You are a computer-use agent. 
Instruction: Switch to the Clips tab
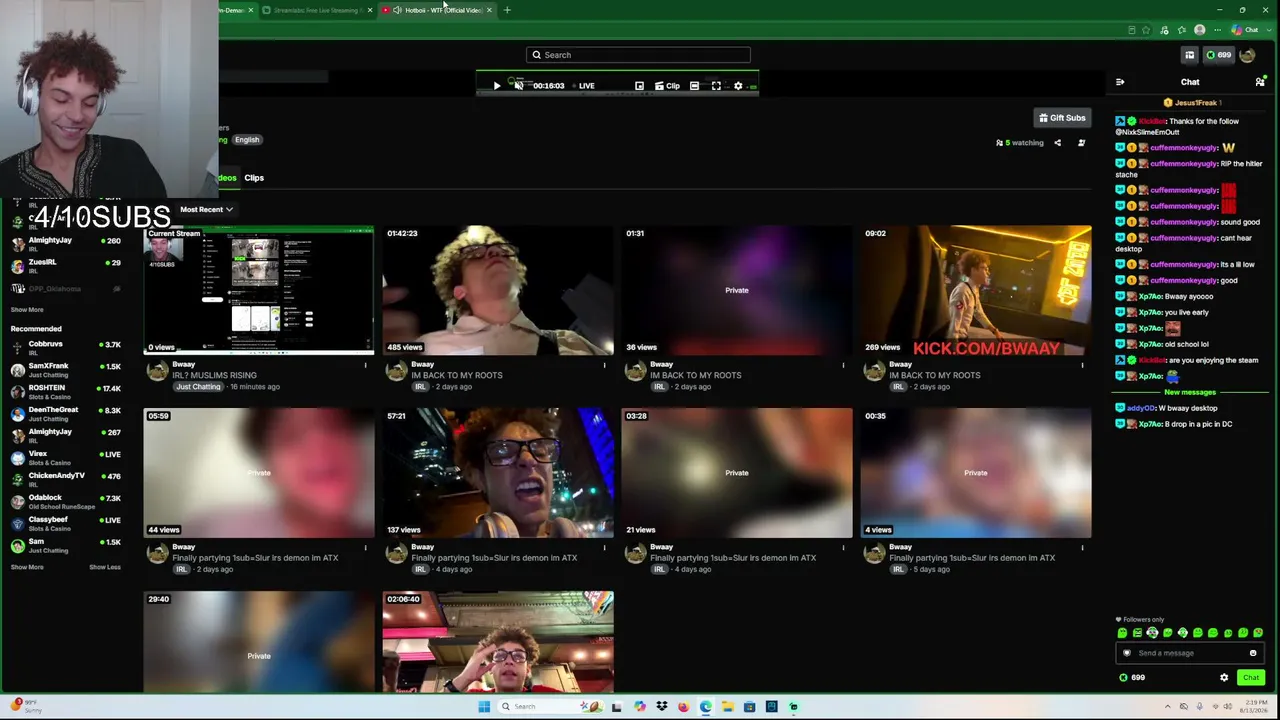pyautogui.click(x=254, y=178)
